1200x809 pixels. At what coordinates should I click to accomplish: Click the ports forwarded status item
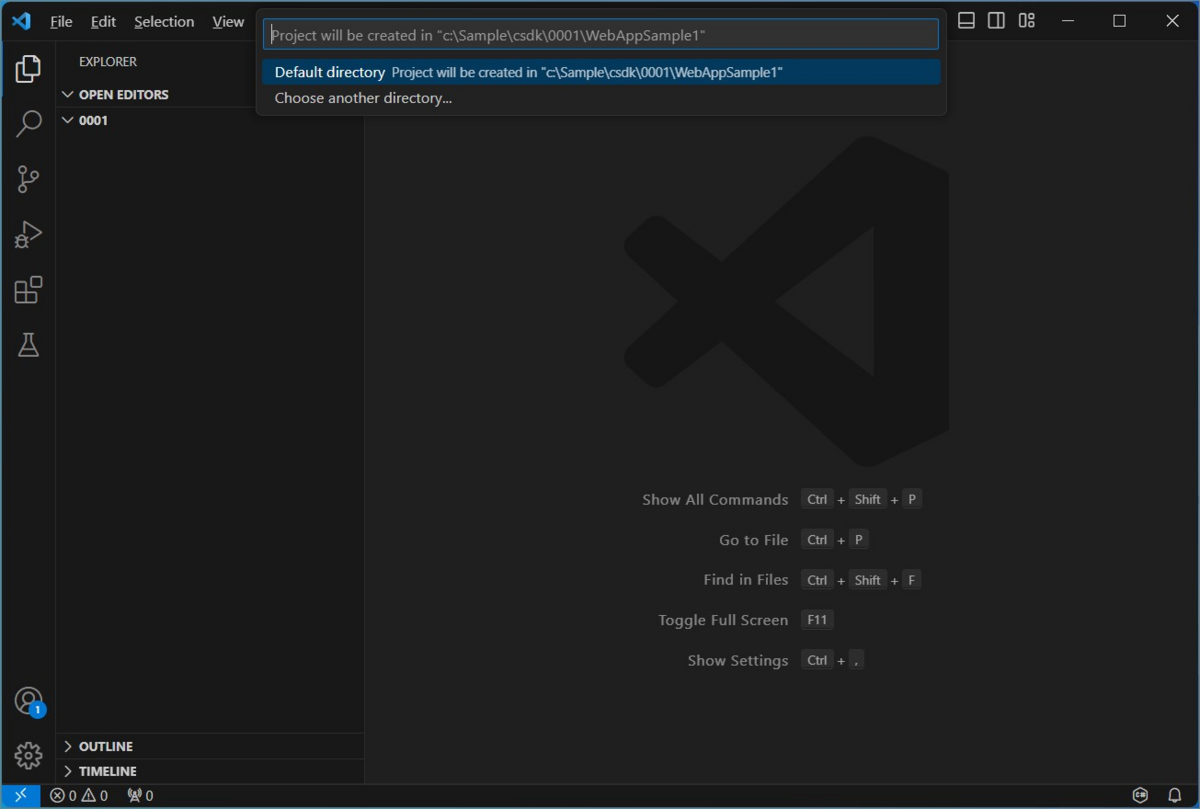(140, 796)
